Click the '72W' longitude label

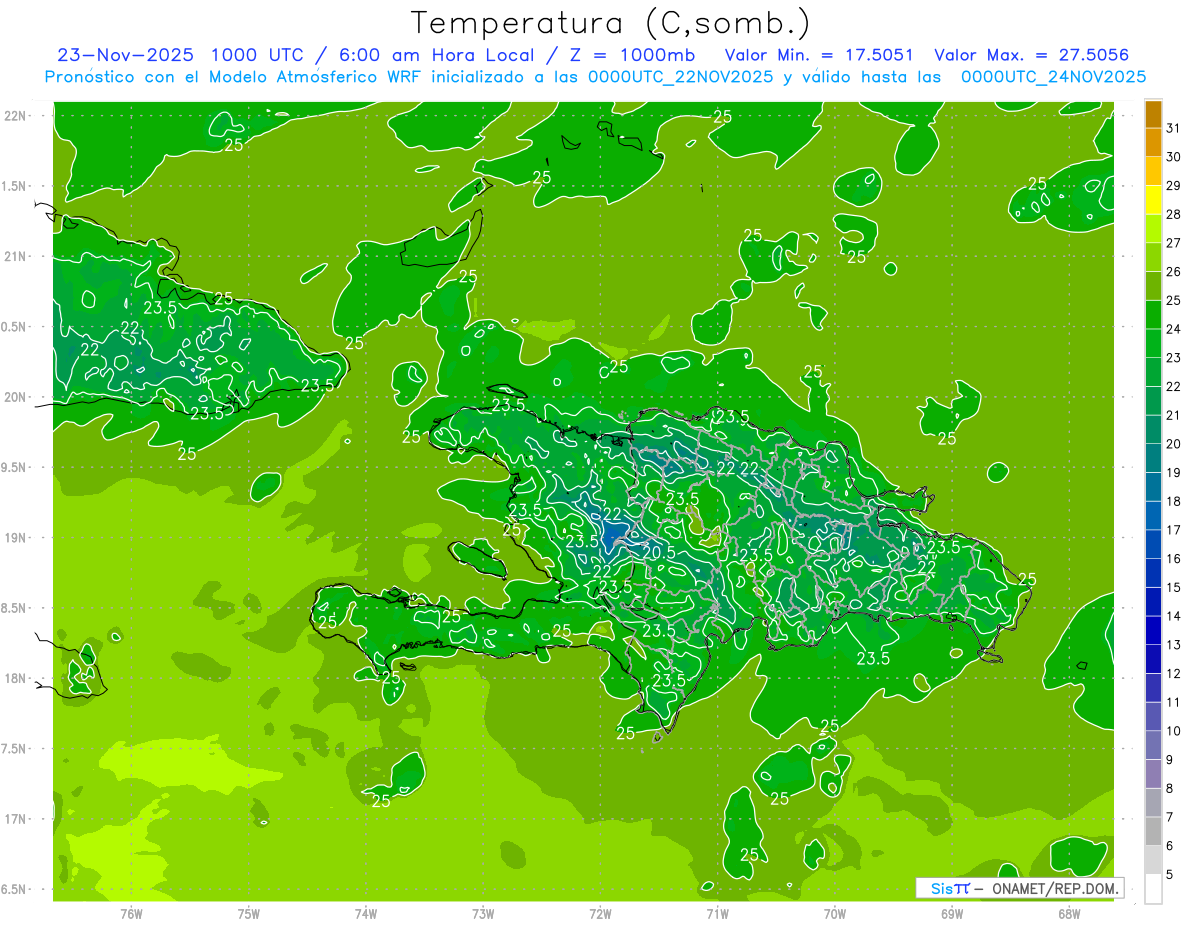coord(601,913)
